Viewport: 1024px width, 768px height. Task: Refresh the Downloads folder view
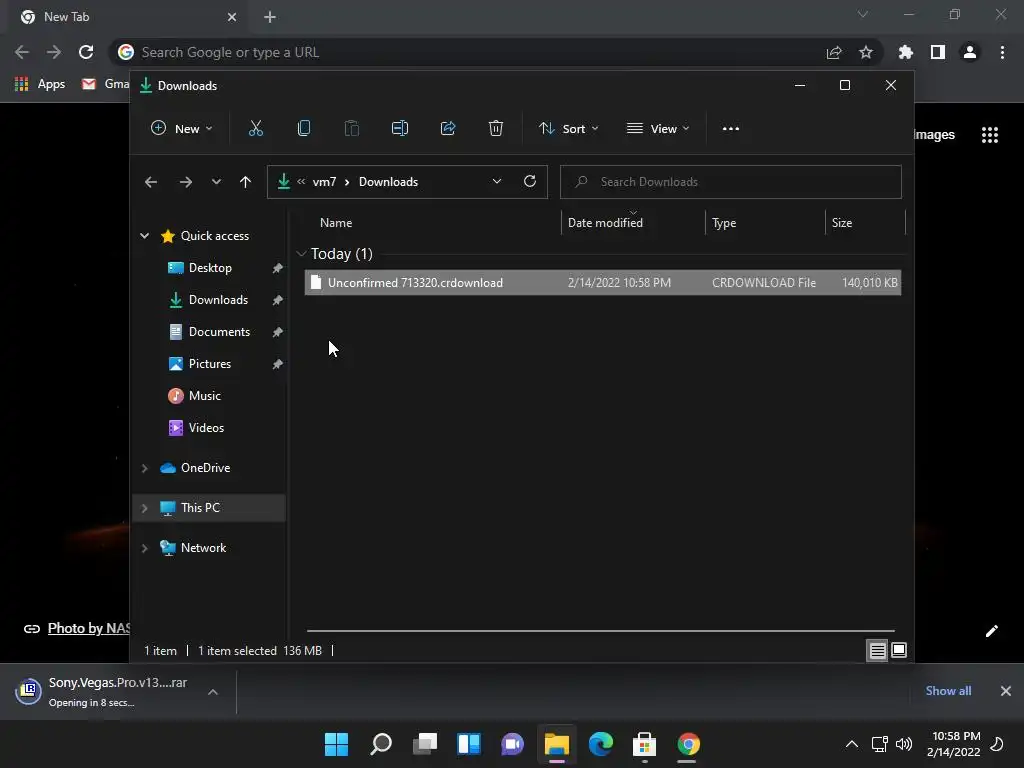(x=530, y=182)
